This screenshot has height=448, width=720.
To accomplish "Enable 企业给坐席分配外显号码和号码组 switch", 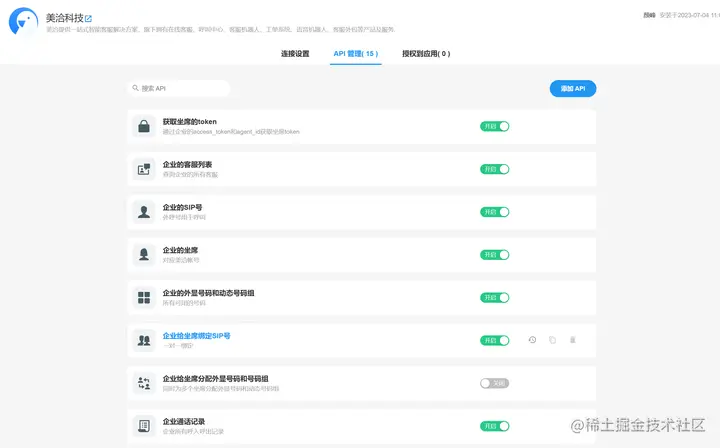I will (x=495, y=383).
